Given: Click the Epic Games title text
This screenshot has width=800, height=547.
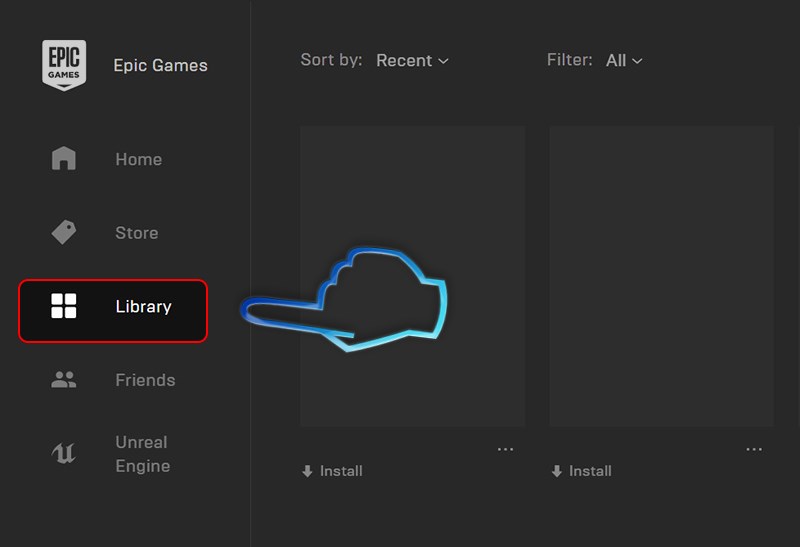Looking at the screenshot, I should 160,65.
